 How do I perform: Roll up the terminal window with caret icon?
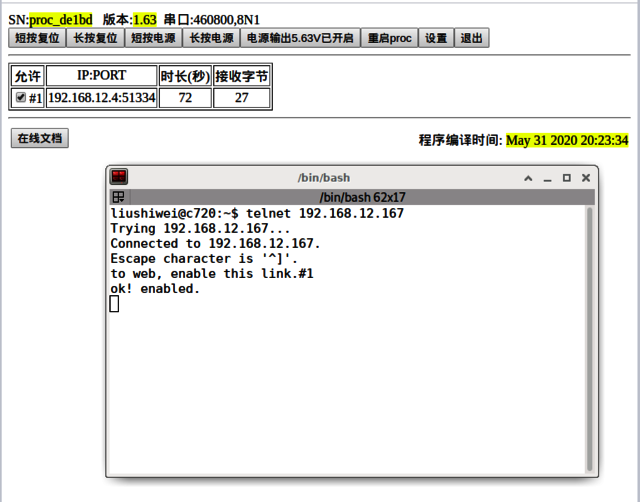pos(529,178)
